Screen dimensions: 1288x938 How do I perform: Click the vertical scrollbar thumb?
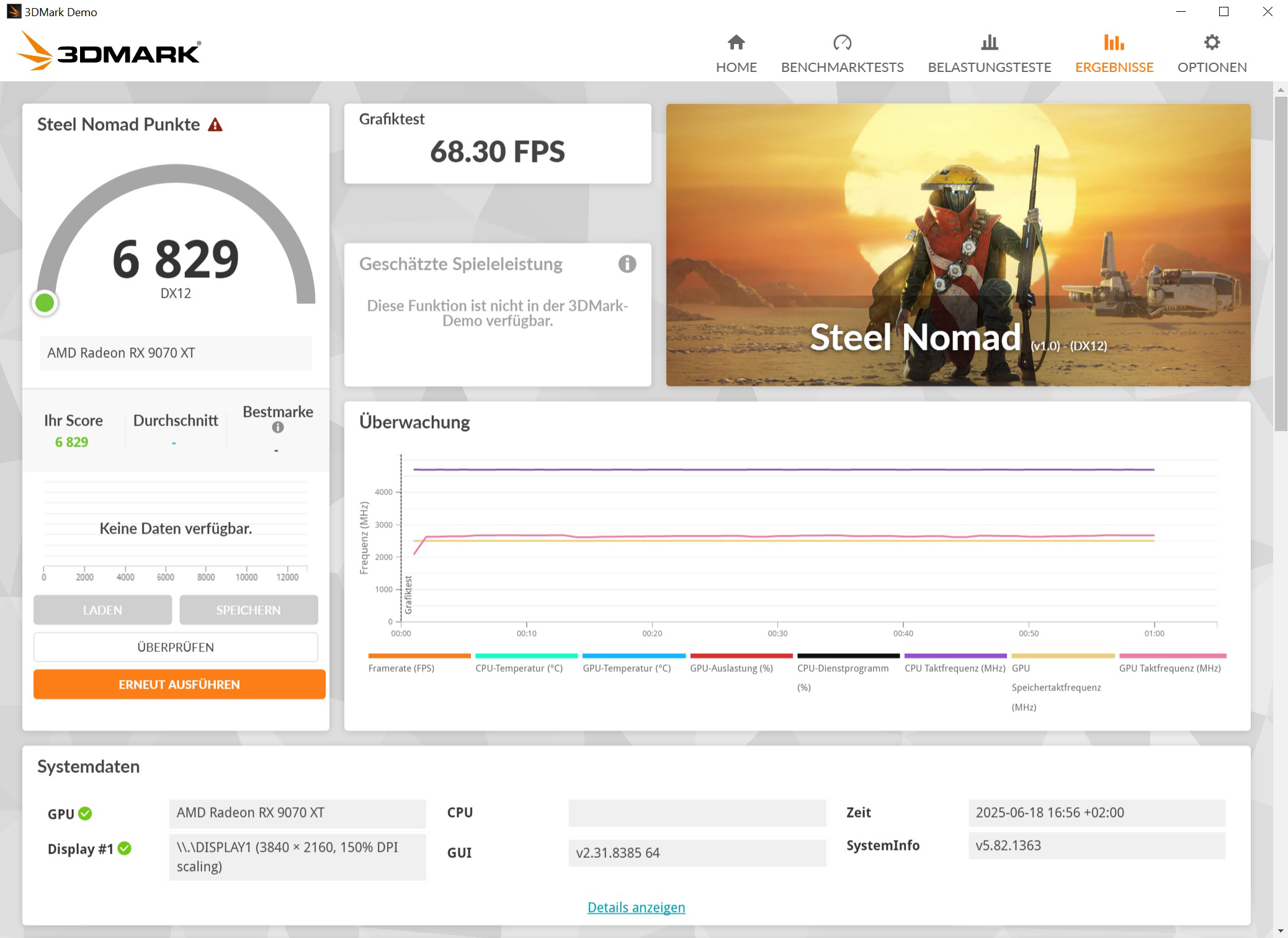[x=1281, y=264]
